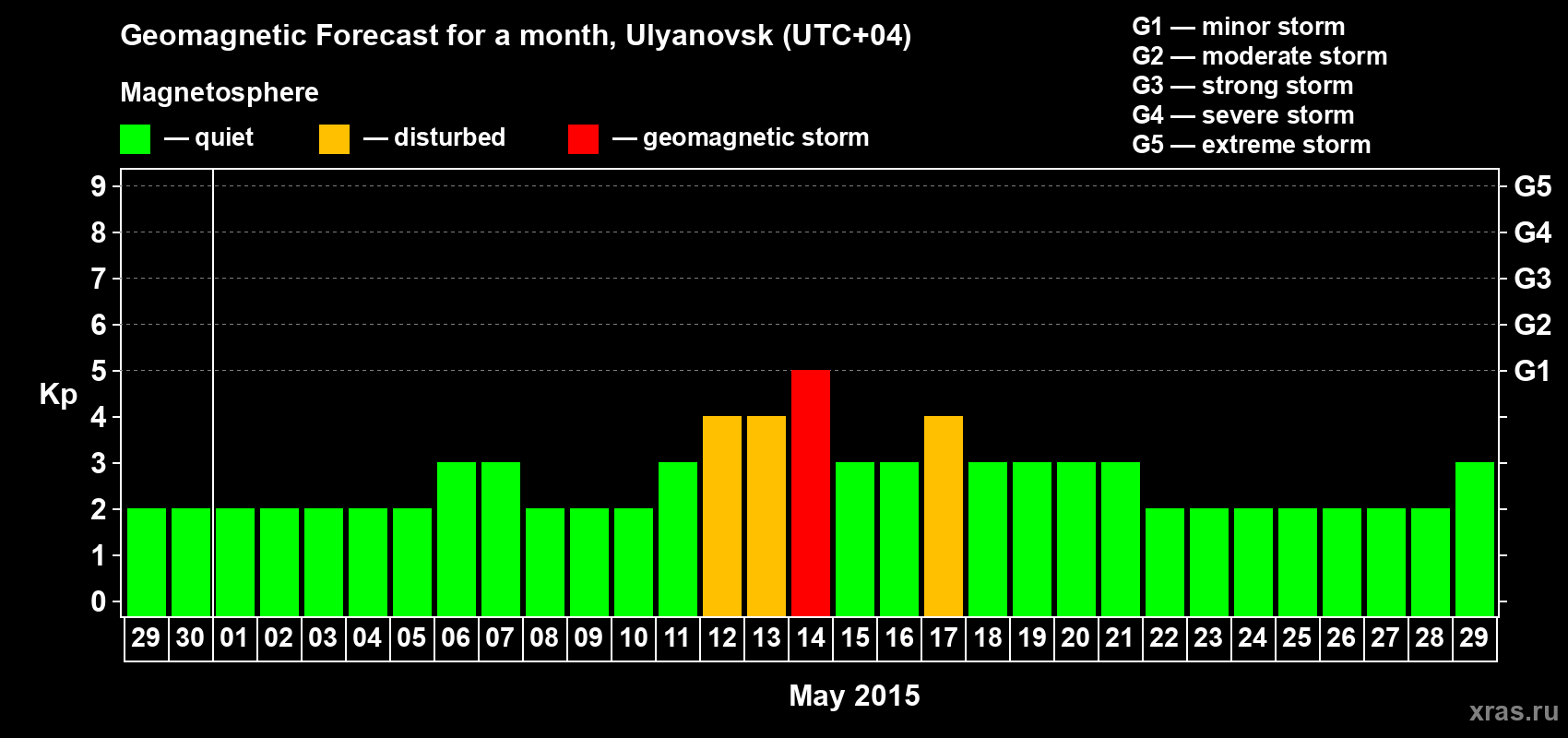Click the '— quiet' legend label
Screen dimensions: 1568x738
coord(208,137)
